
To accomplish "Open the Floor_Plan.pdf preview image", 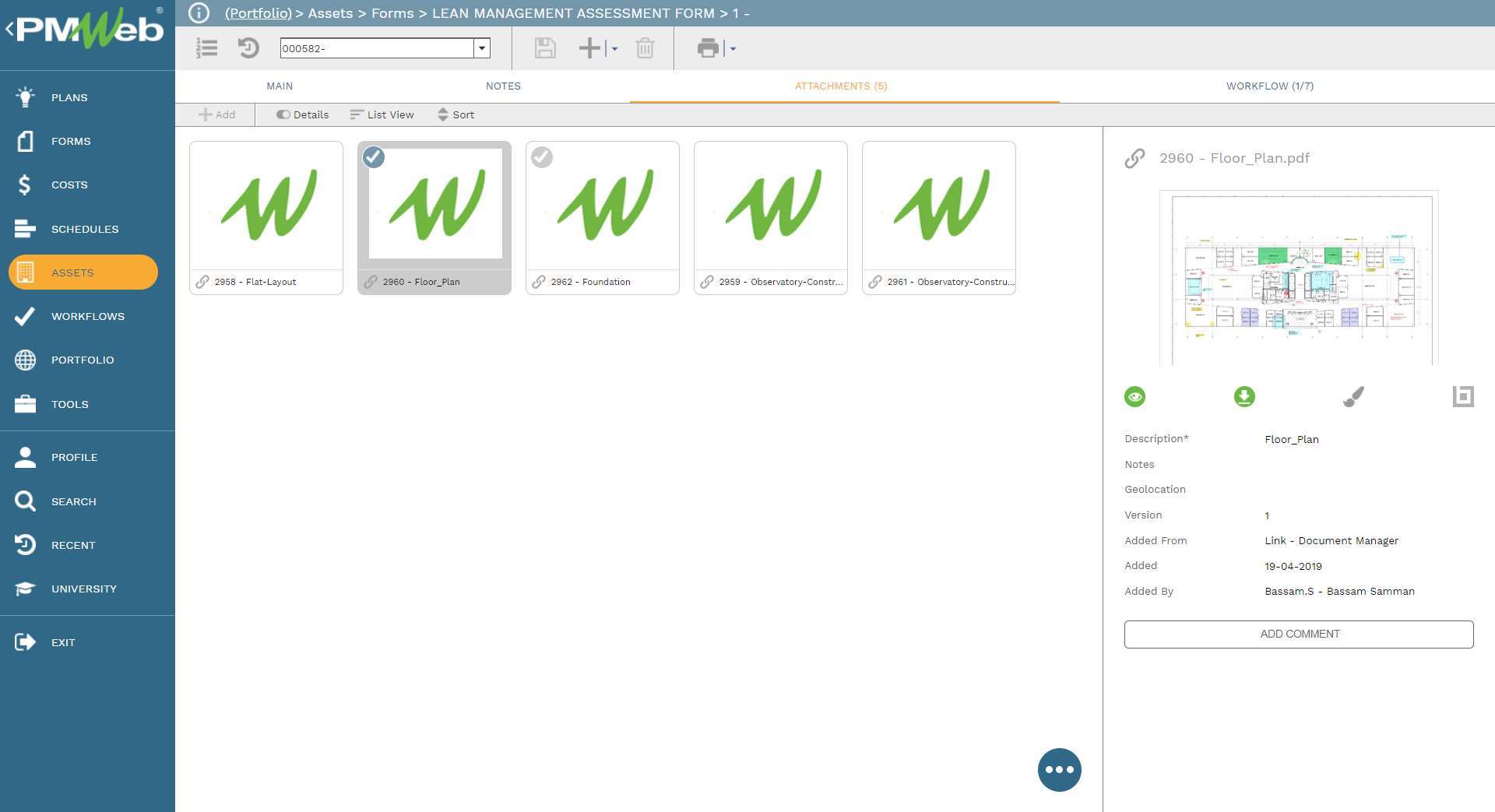I will 1299,278.
